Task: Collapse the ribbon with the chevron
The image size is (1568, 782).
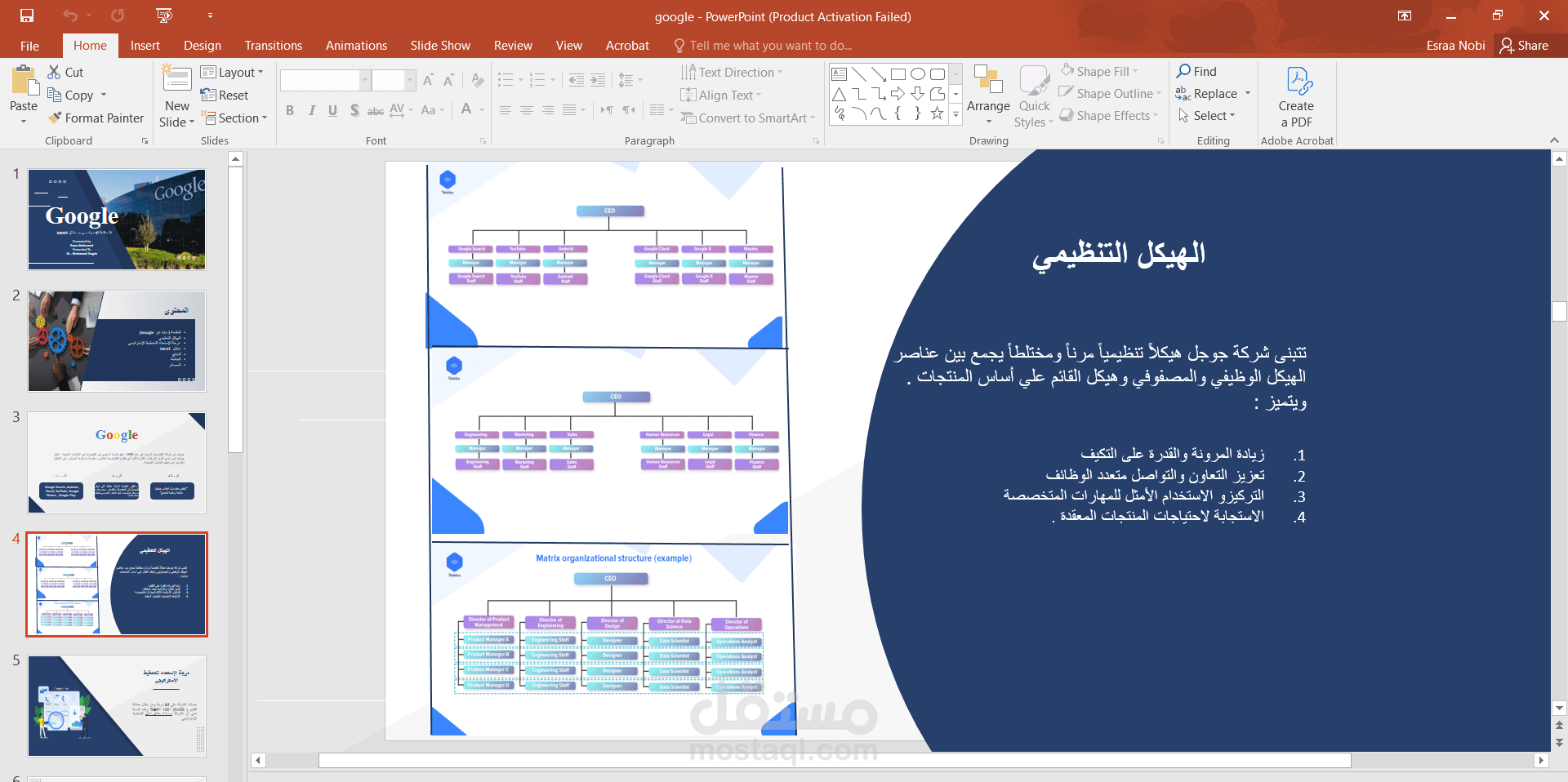Action: click(1554, 140)
